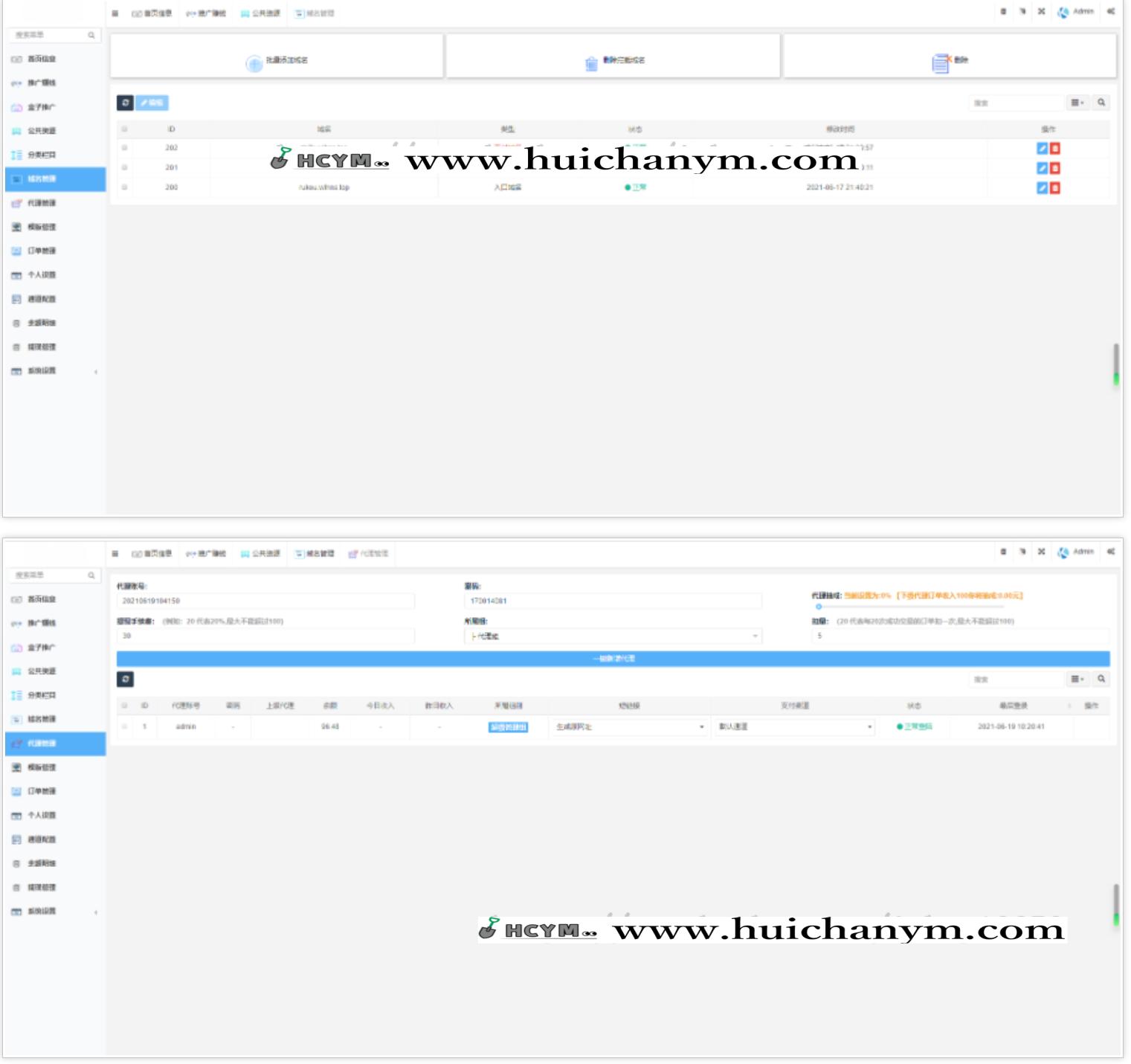
Task: Select the highlighted 域名管理 sidebar item
Action: coord(55,179)
